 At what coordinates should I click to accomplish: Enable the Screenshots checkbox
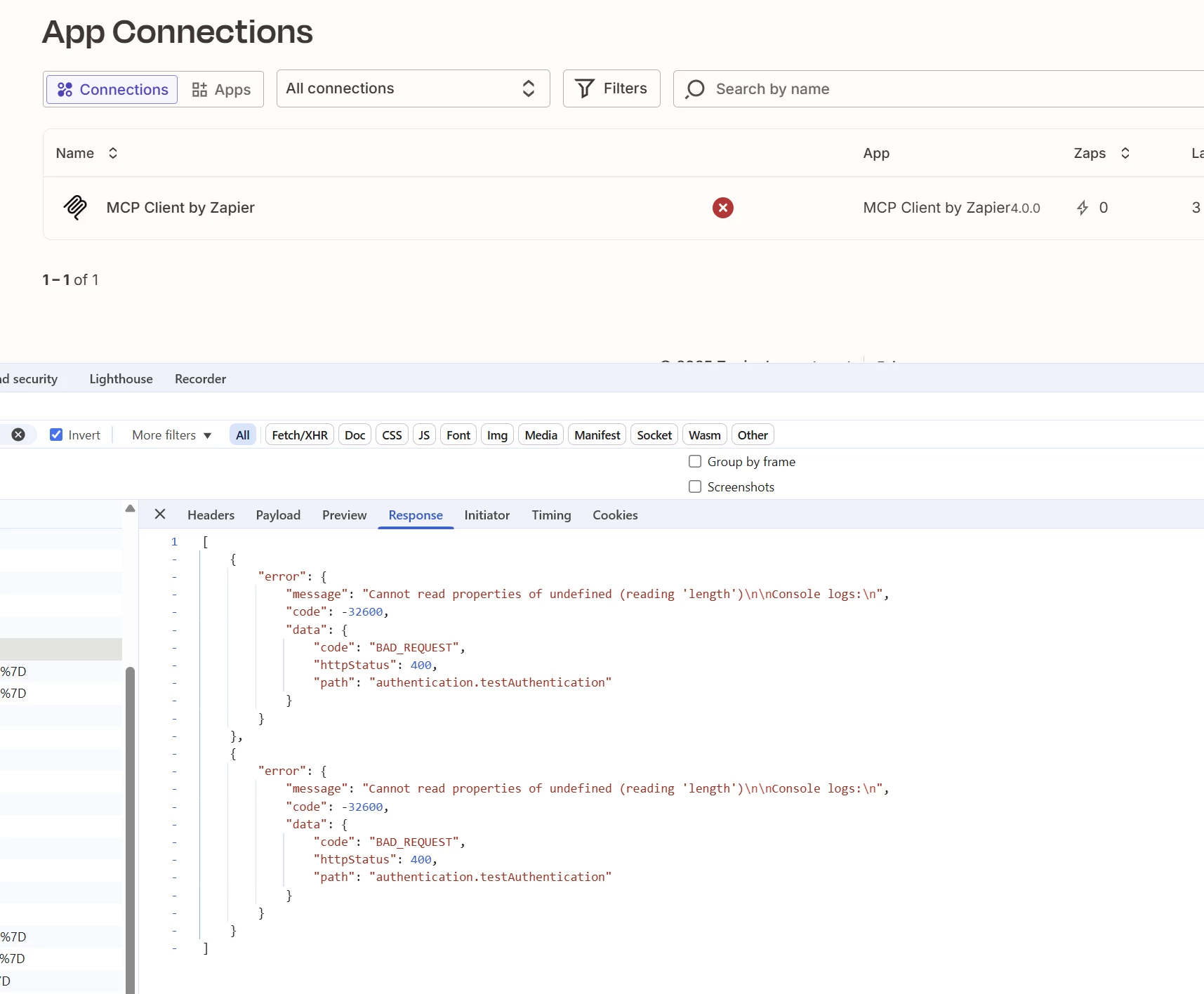tap(695, 486)
